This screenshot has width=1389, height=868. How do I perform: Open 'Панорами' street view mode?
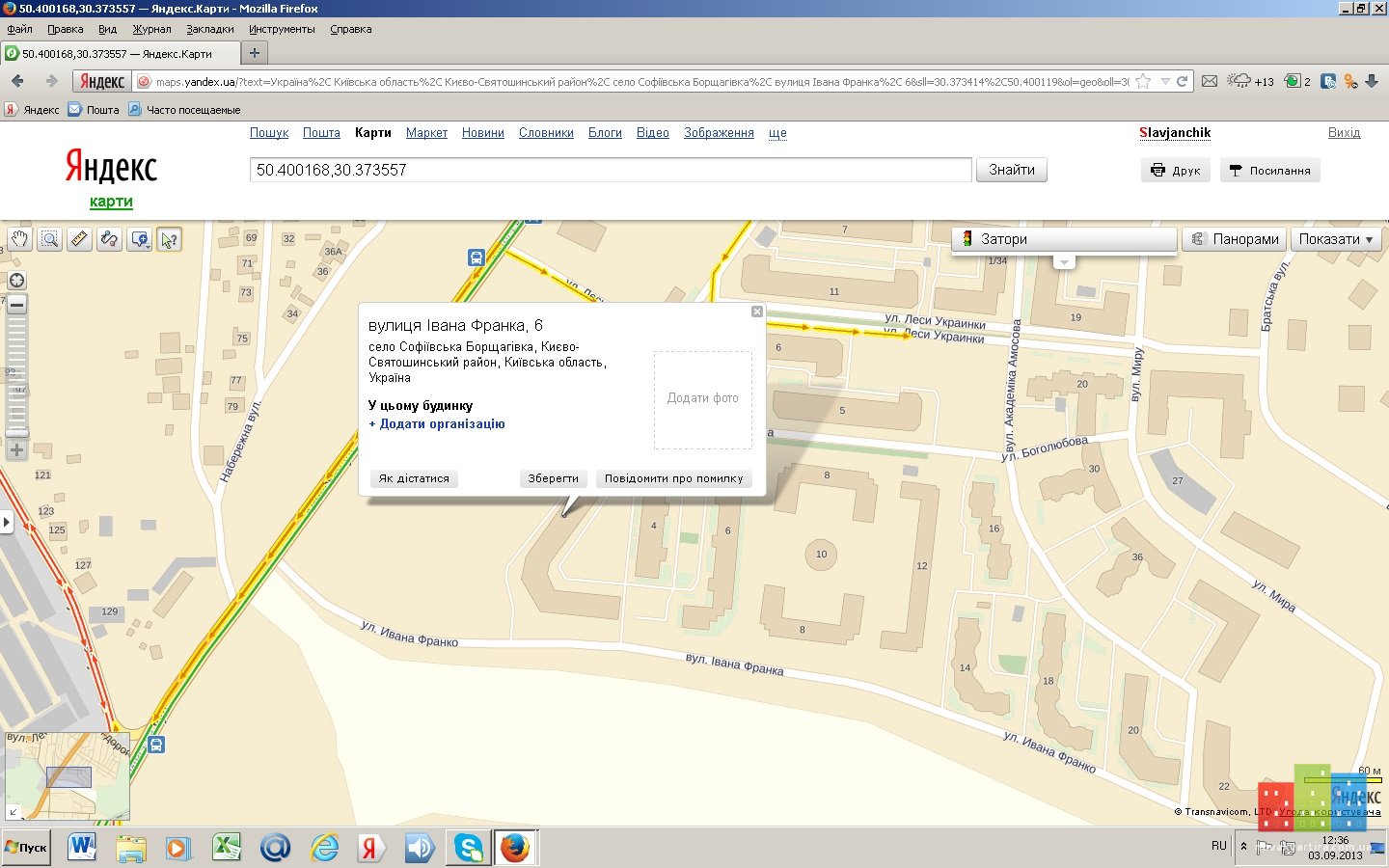pos(1235,239)
